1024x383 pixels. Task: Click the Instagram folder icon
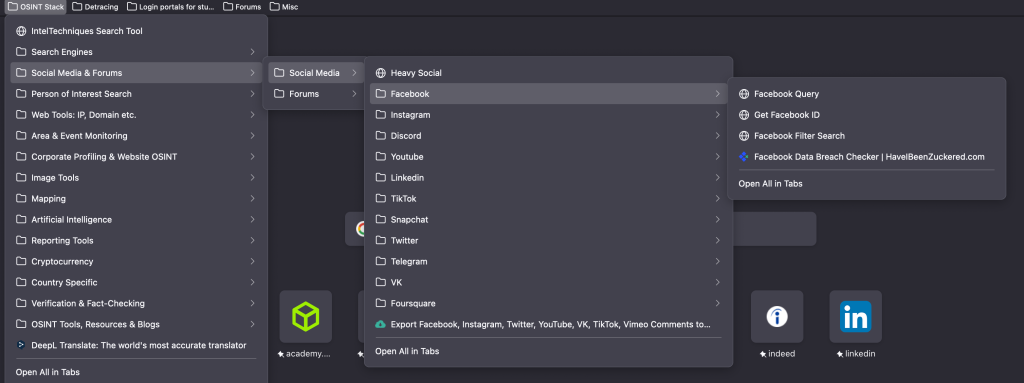(381, 114)
